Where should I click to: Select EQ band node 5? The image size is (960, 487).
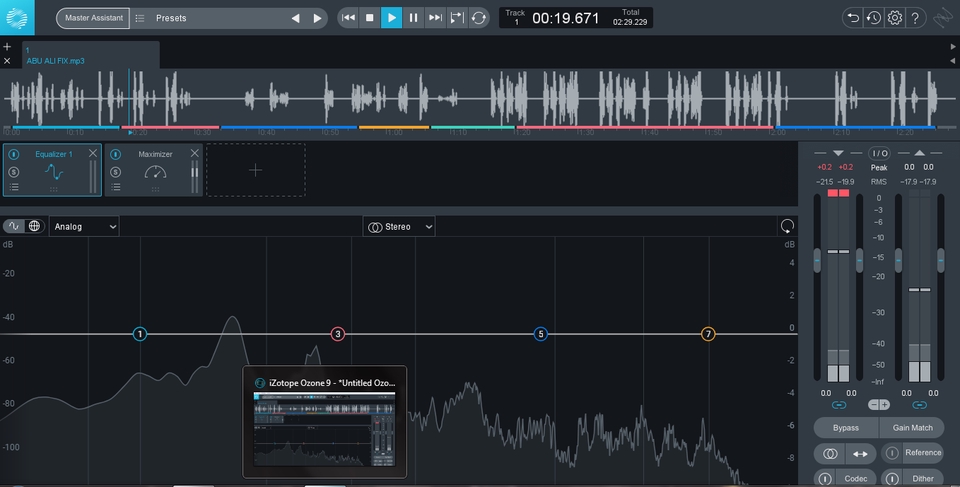pyautogui.click(x=540, y=334)
